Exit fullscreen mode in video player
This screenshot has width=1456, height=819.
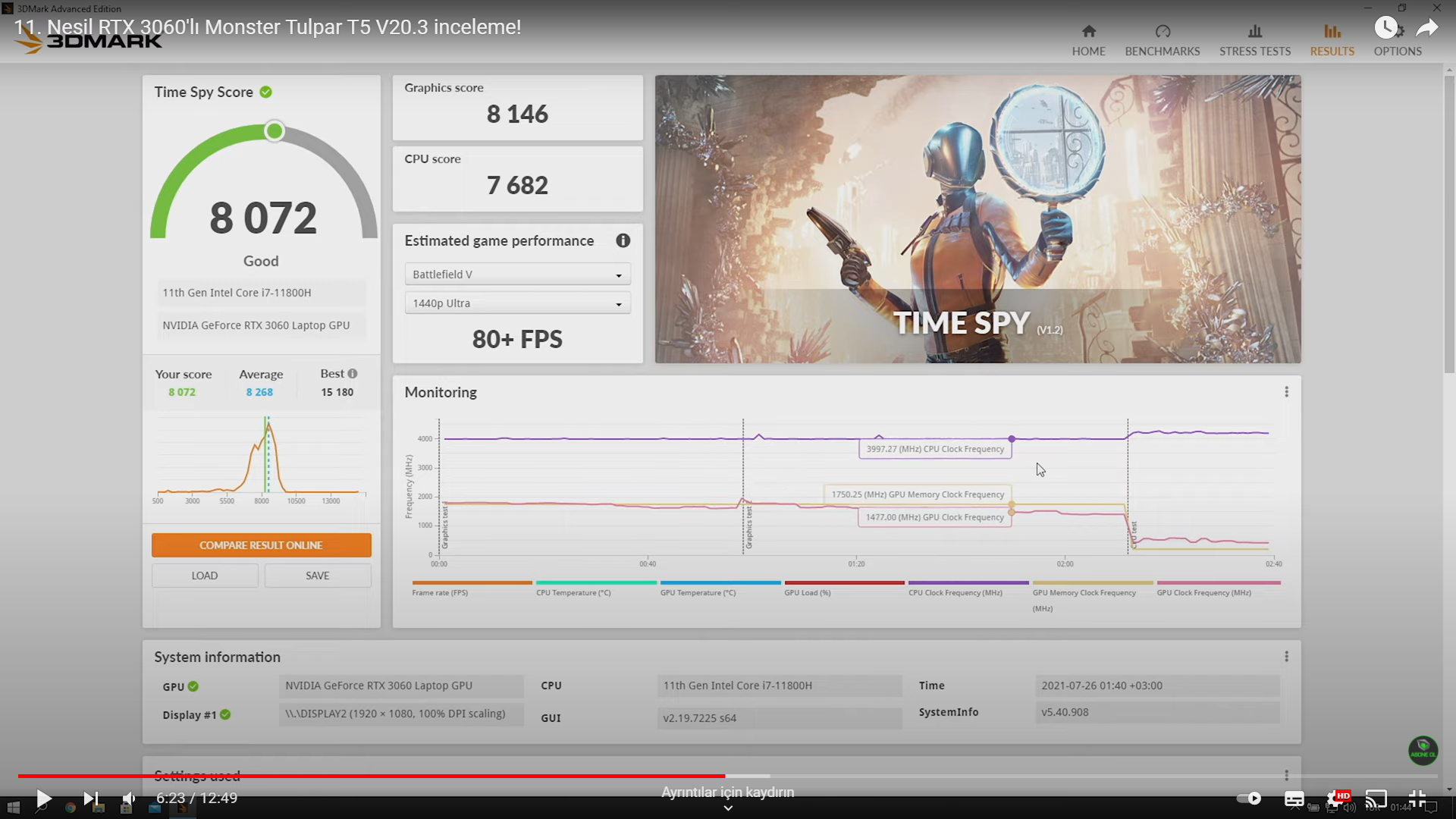(x=1417, y=799)
